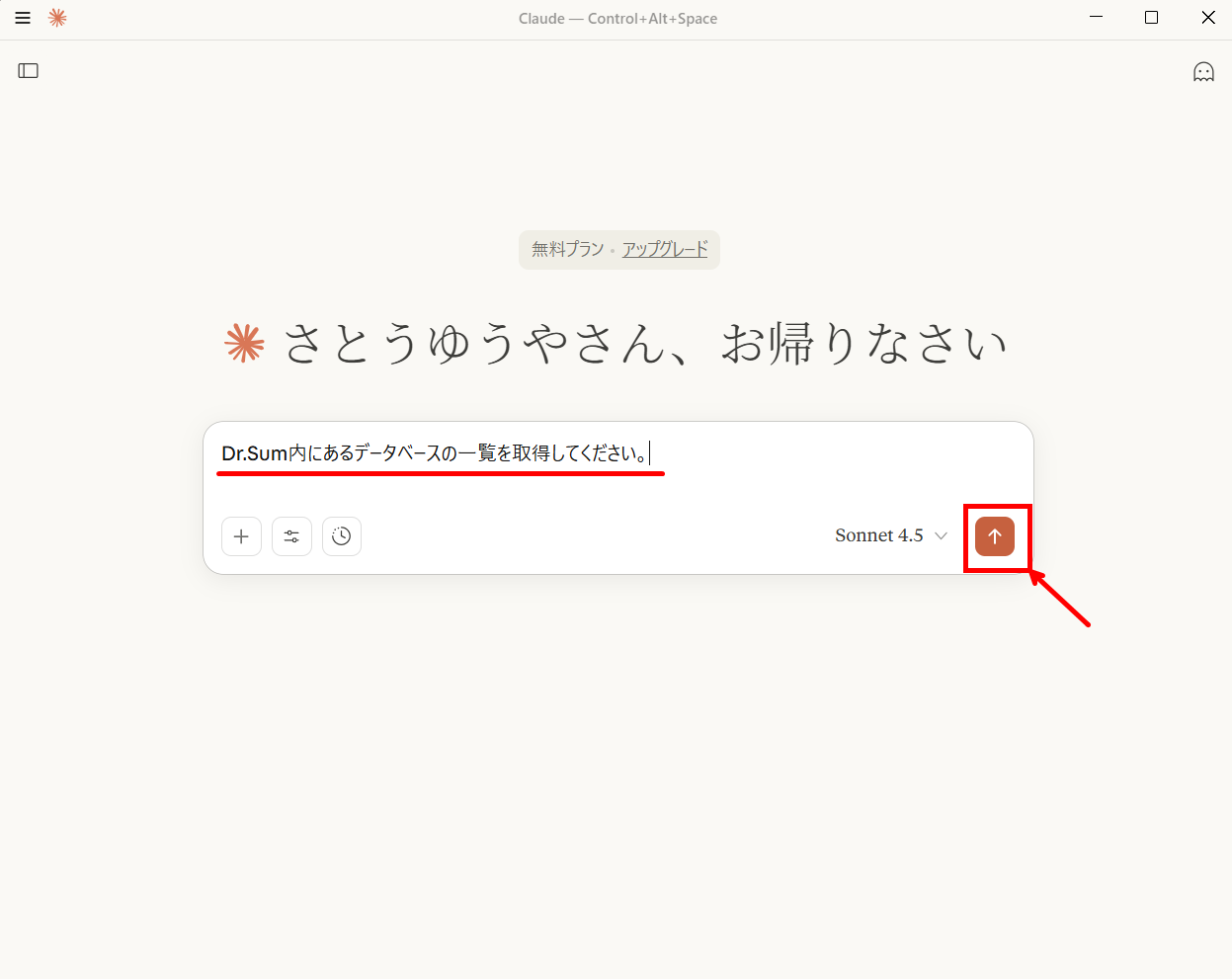
Task: Toggle extended thinking clock icon
Action: [x=342, y=536]
